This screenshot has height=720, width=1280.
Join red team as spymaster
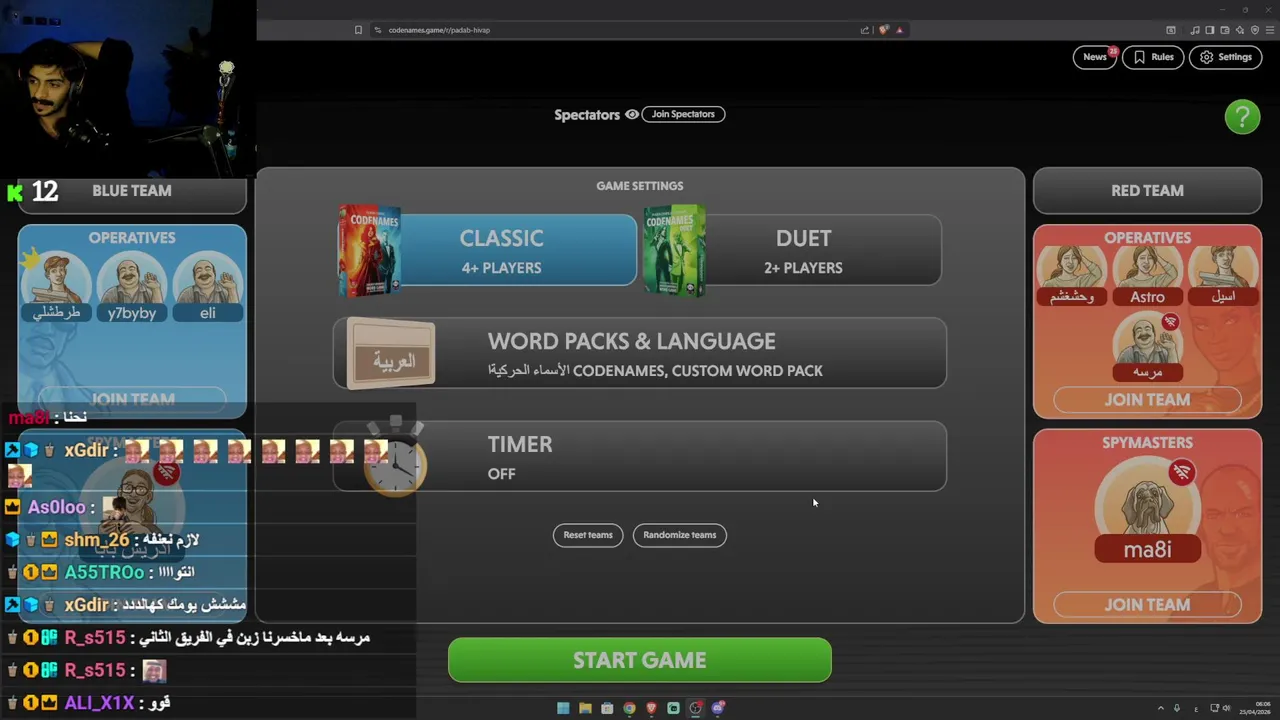click(x=1147, y=605)
